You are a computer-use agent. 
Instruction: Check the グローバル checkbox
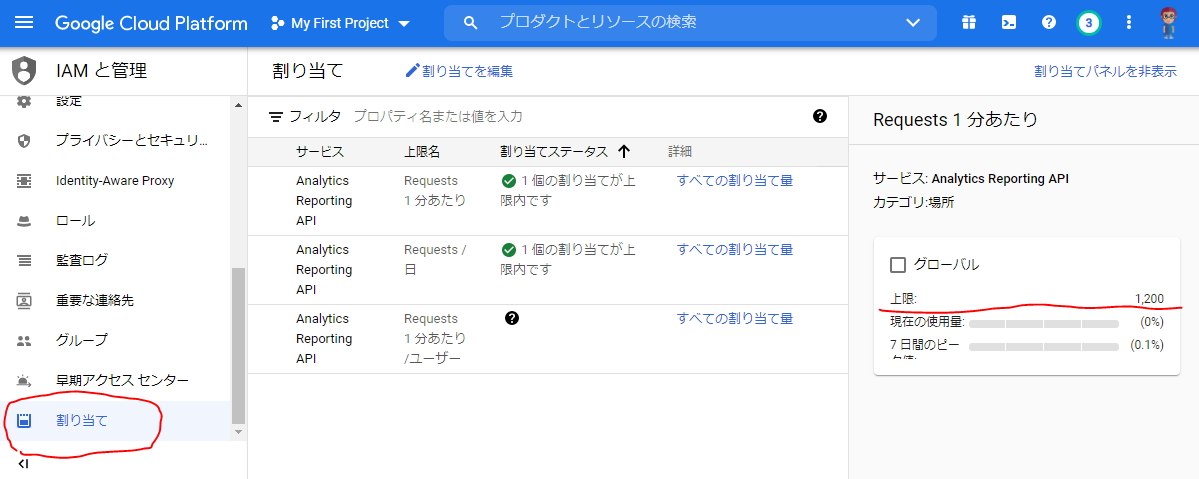coord(898,265)
